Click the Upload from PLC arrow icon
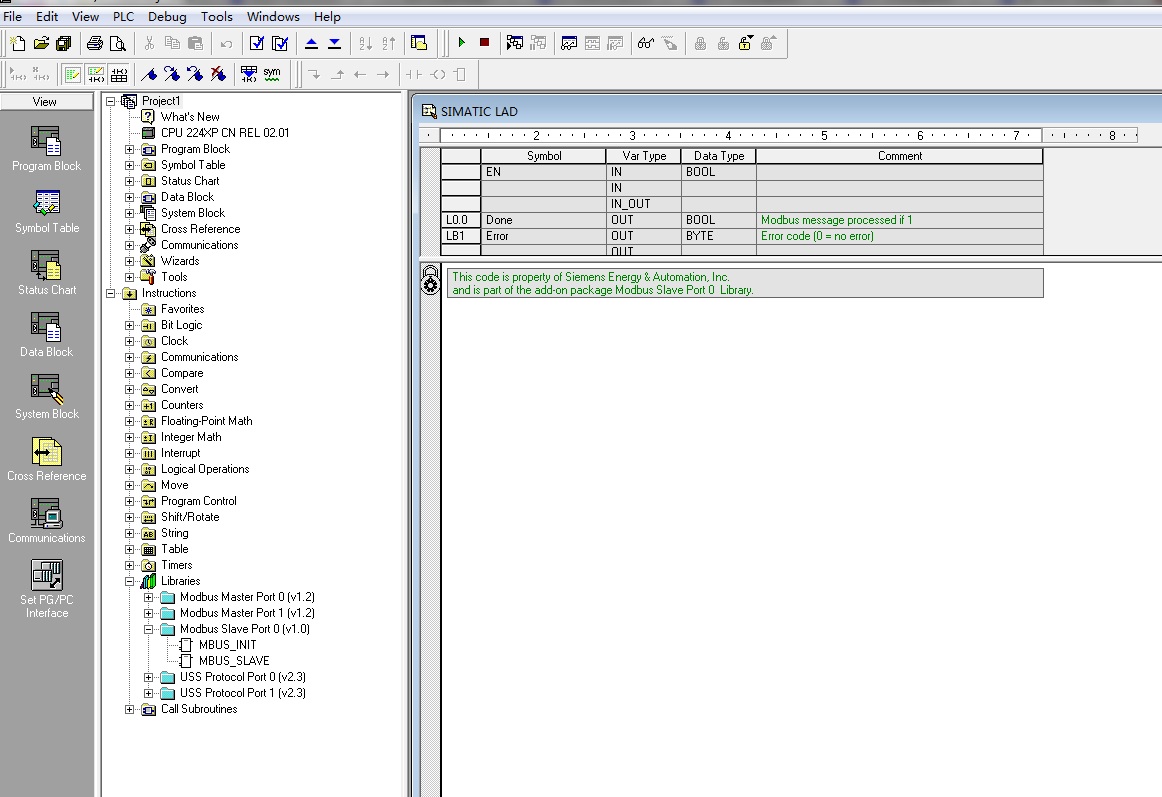The width and height of the screenshot is (1162, 797). click(312, 44)
